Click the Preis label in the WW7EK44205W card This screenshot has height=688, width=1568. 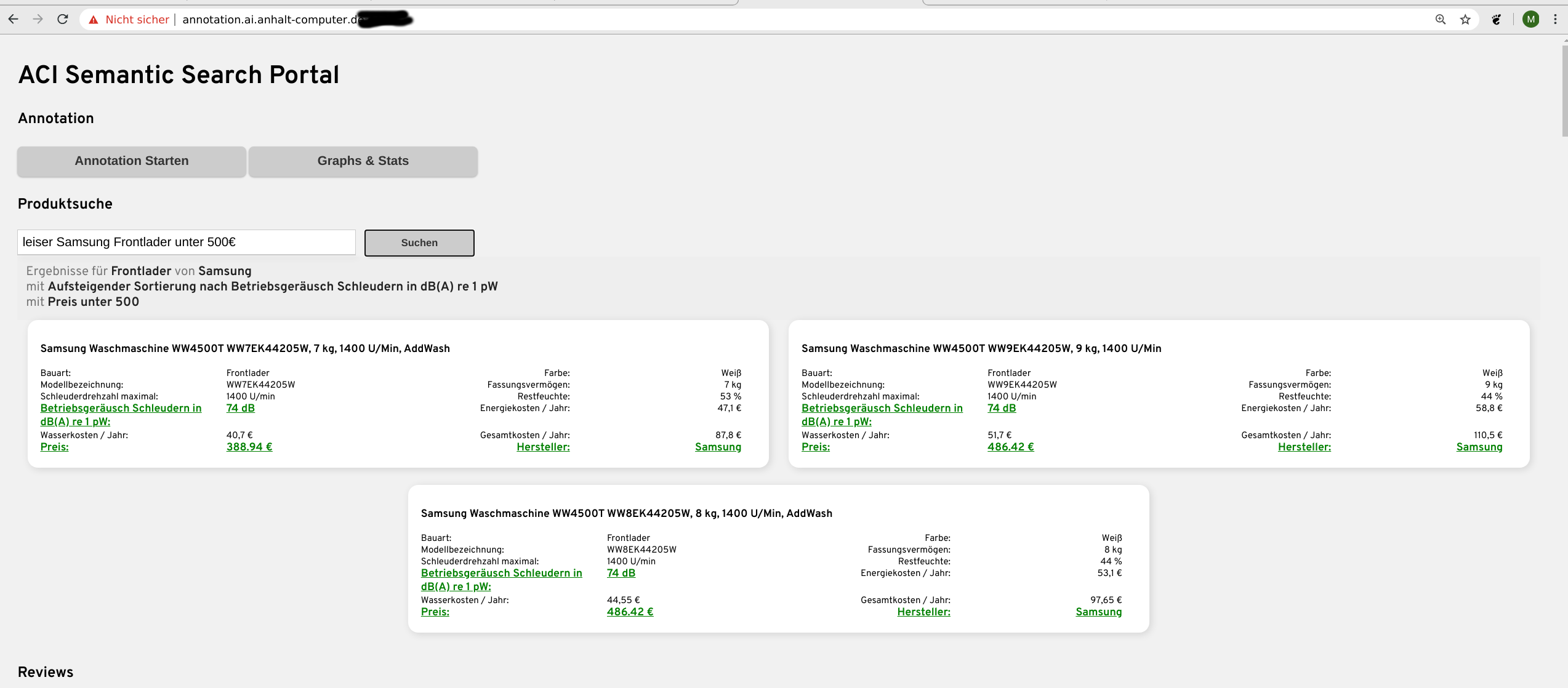point(54,447)
